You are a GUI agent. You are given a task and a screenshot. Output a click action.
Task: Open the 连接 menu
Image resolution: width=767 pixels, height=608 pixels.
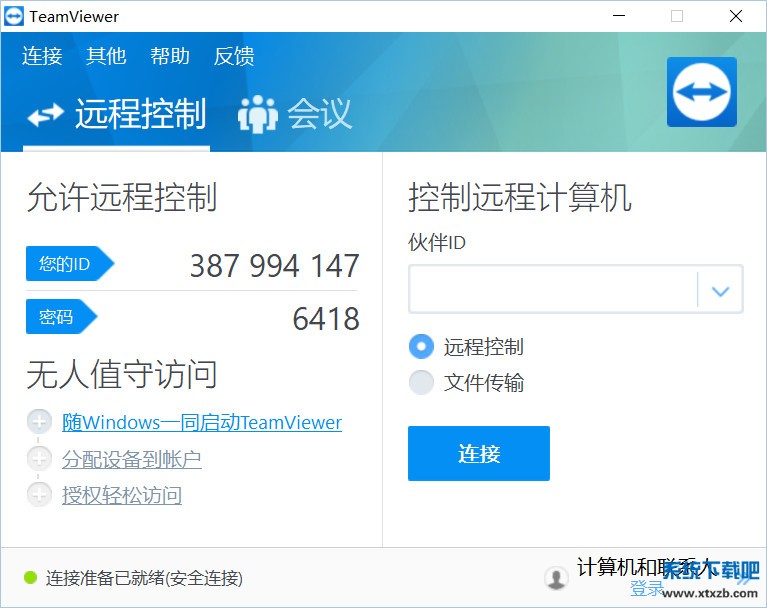[42, 56]
